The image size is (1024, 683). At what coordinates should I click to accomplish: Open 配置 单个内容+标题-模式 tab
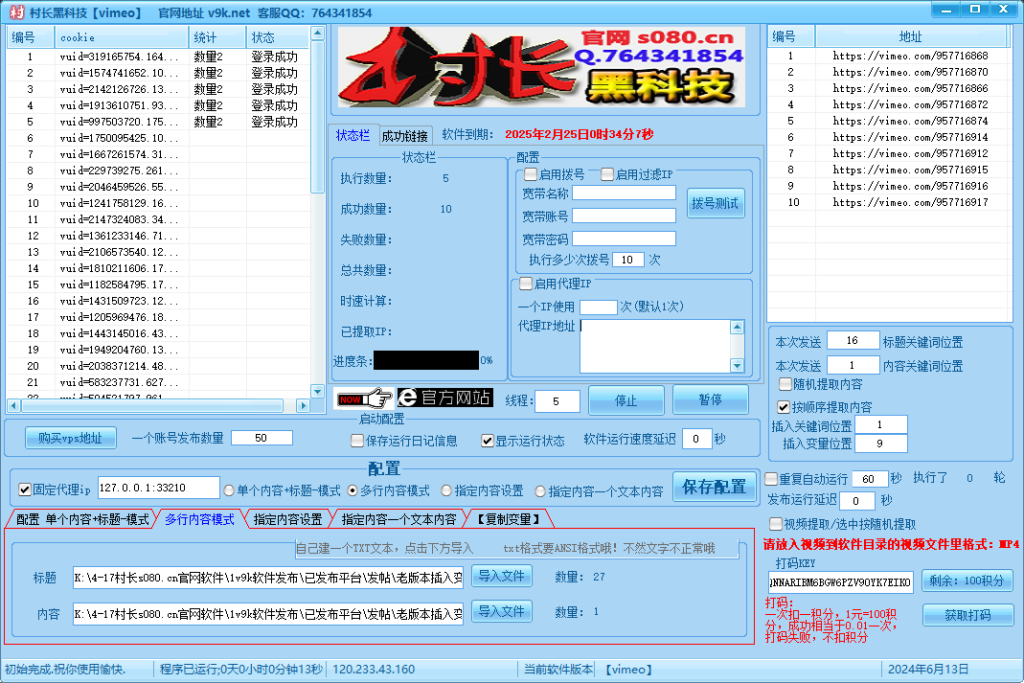pyautogui.click(x=82, y=520)
